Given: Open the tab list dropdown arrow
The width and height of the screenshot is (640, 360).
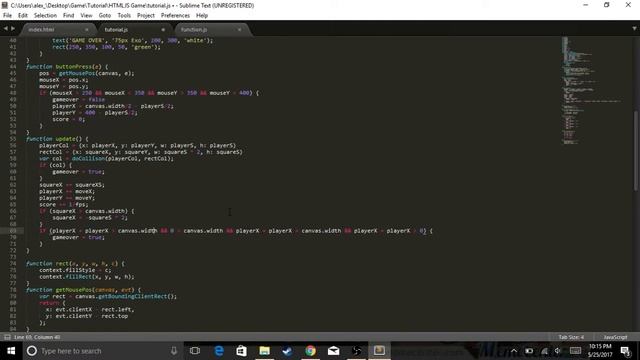Looking at the screenshot, I should [x=634, y=29].
